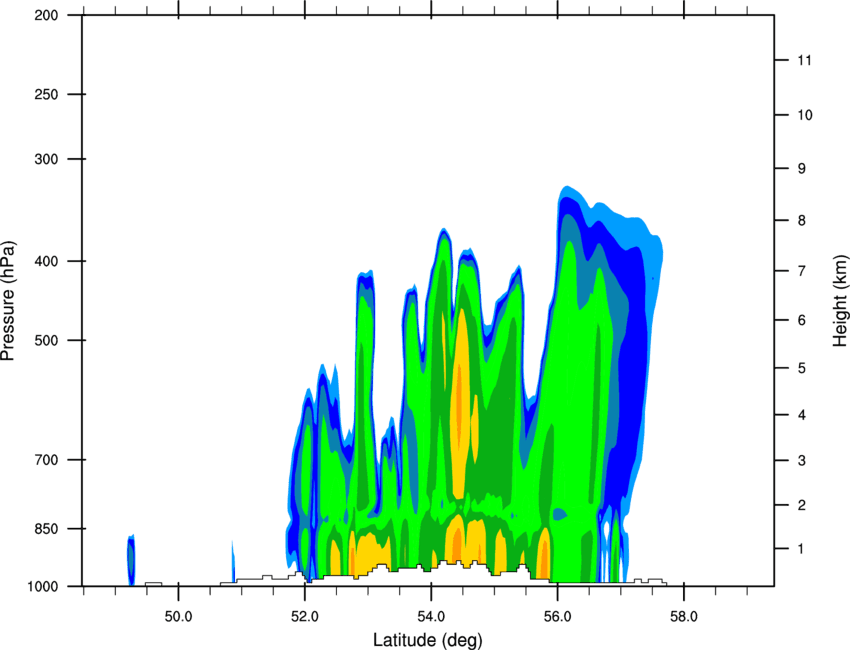The image size is (850, 650).
Task: Click the 50.0 latitude tick label
Action: [x=178, y=617]
